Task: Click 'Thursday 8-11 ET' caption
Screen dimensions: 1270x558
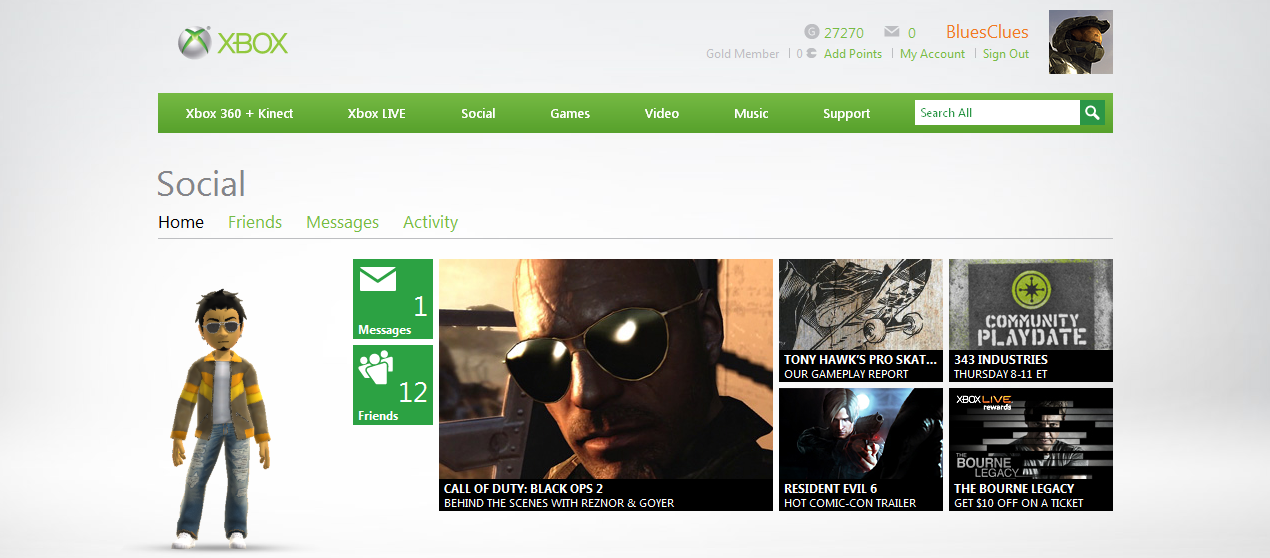Action: [1000, 374]
